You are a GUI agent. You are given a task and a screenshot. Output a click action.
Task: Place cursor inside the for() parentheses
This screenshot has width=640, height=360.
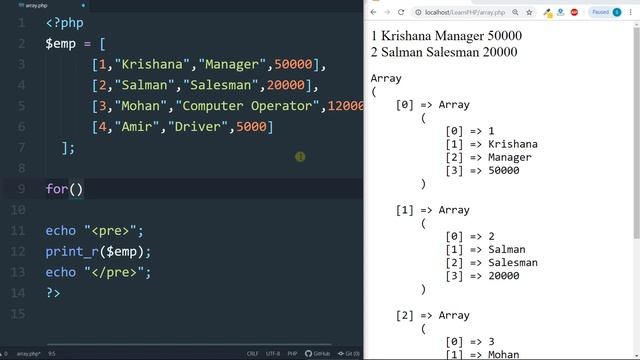[76, 189]
